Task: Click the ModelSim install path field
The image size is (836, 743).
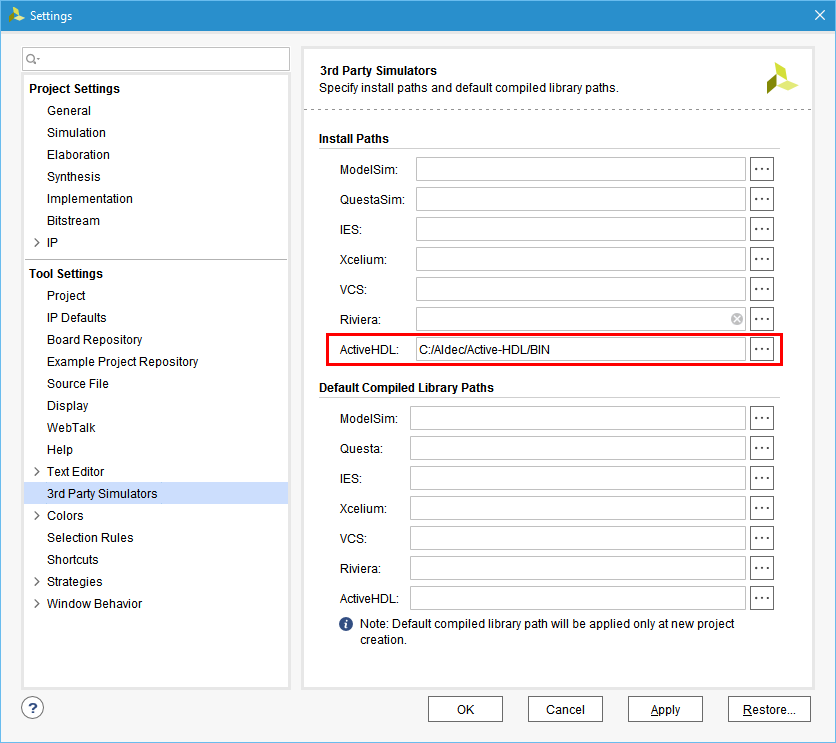Action: point(581,169)
